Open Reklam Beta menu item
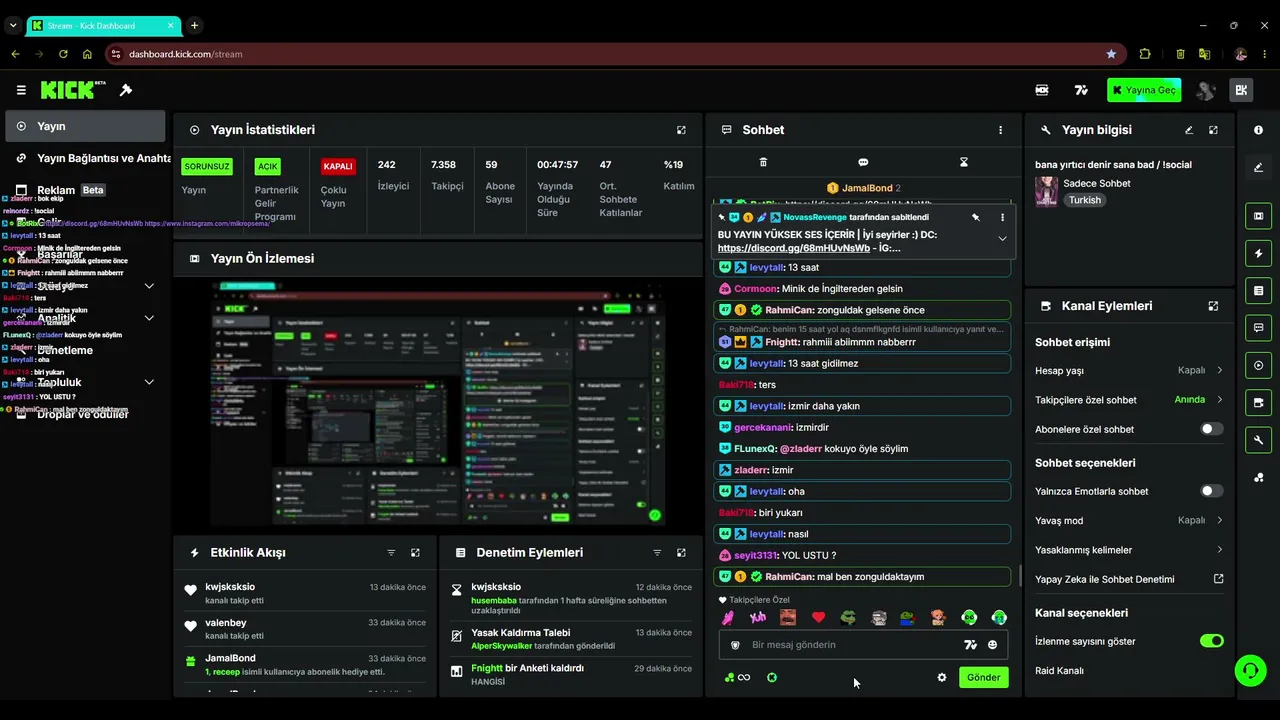Image resolution: width=1280 pixels, height=720 pixels. coord(85,190)
